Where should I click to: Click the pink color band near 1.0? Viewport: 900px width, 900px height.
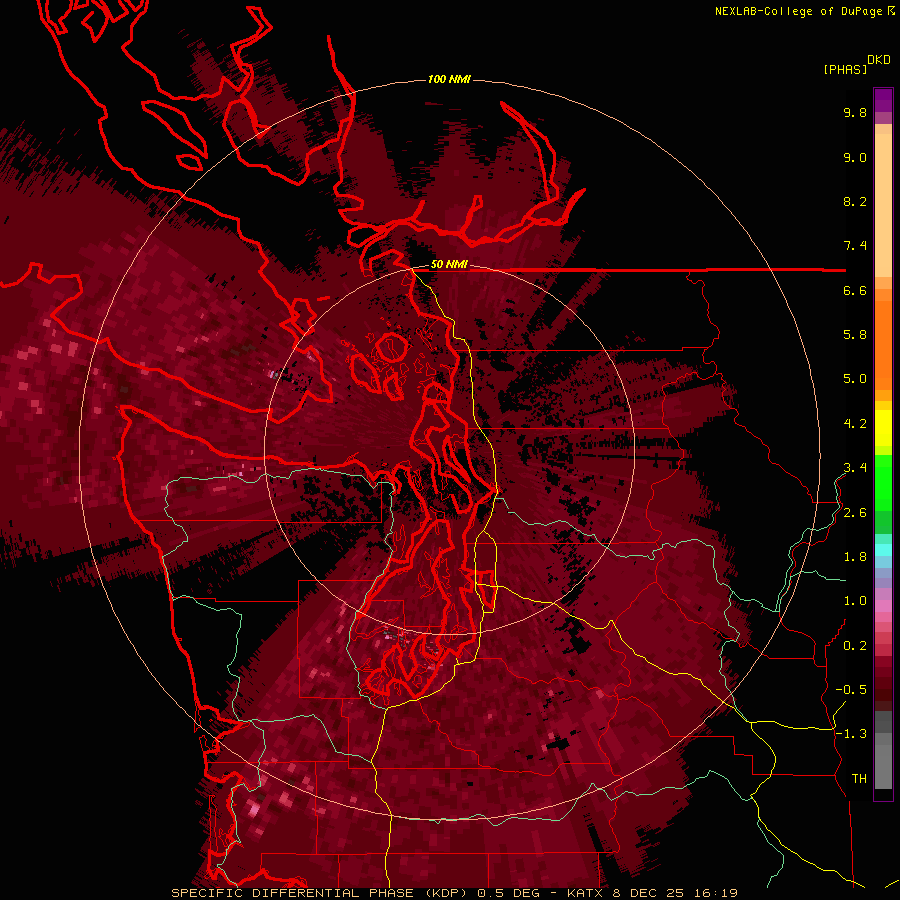883,606
